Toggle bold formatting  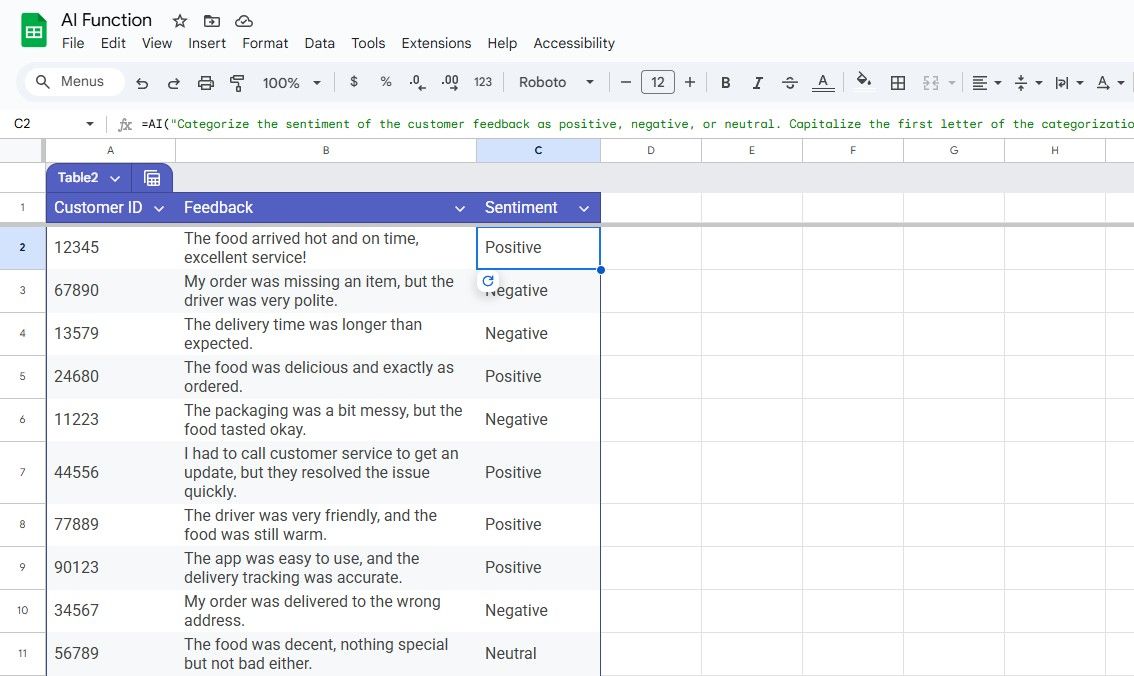click(725, 82)
